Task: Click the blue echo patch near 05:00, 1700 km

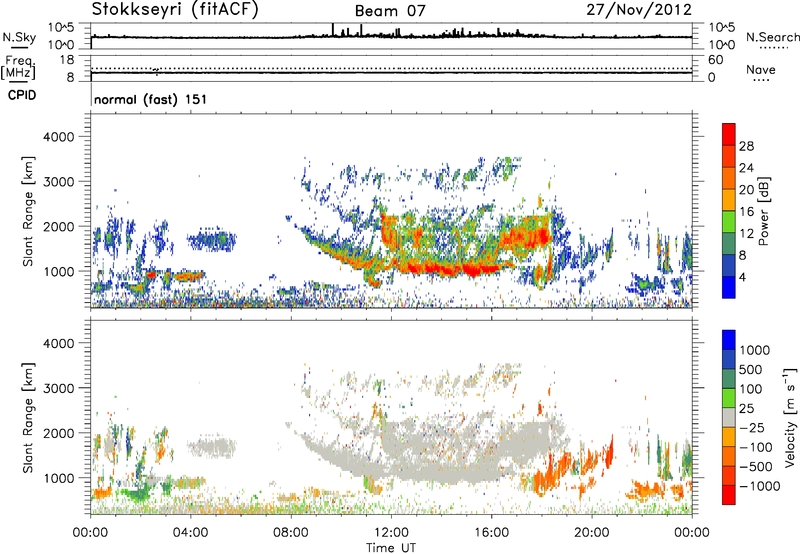Action: tap(212, 240)
